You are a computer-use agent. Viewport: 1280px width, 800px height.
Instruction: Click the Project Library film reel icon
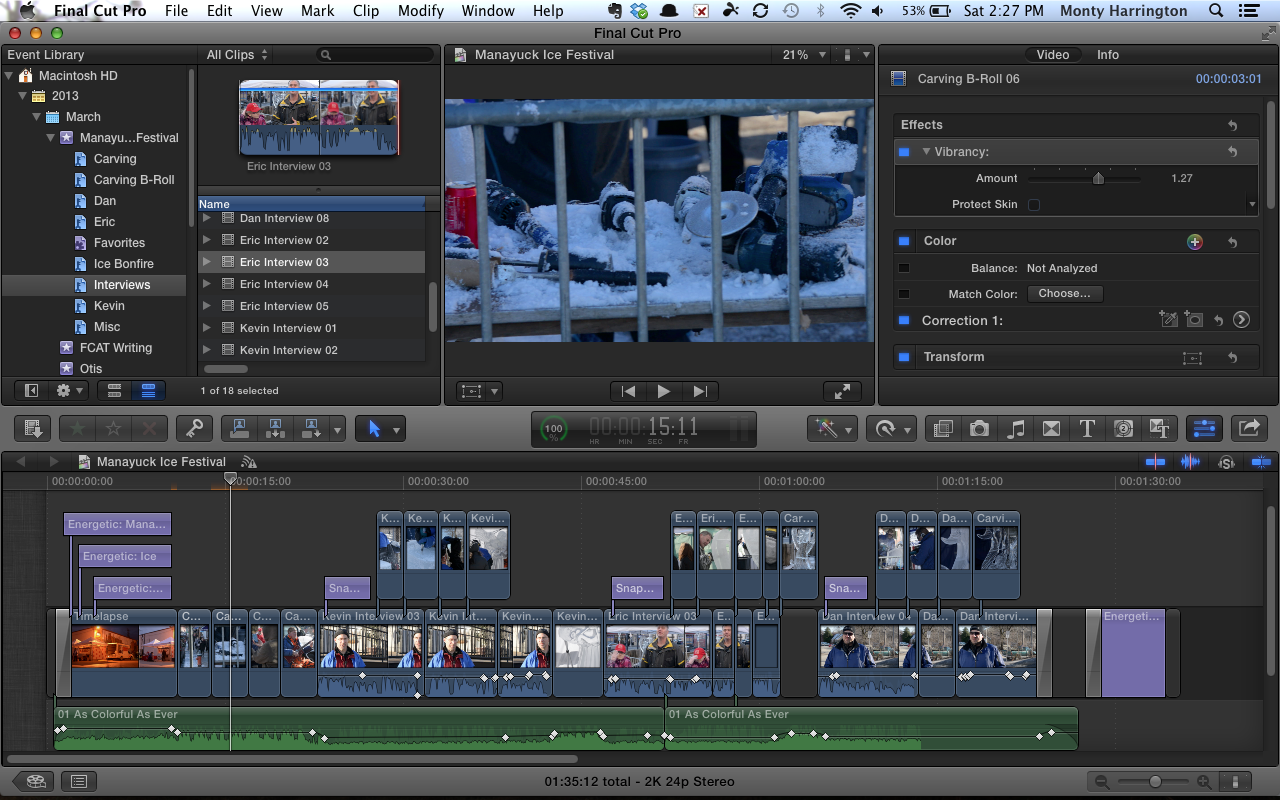(36, 781)
